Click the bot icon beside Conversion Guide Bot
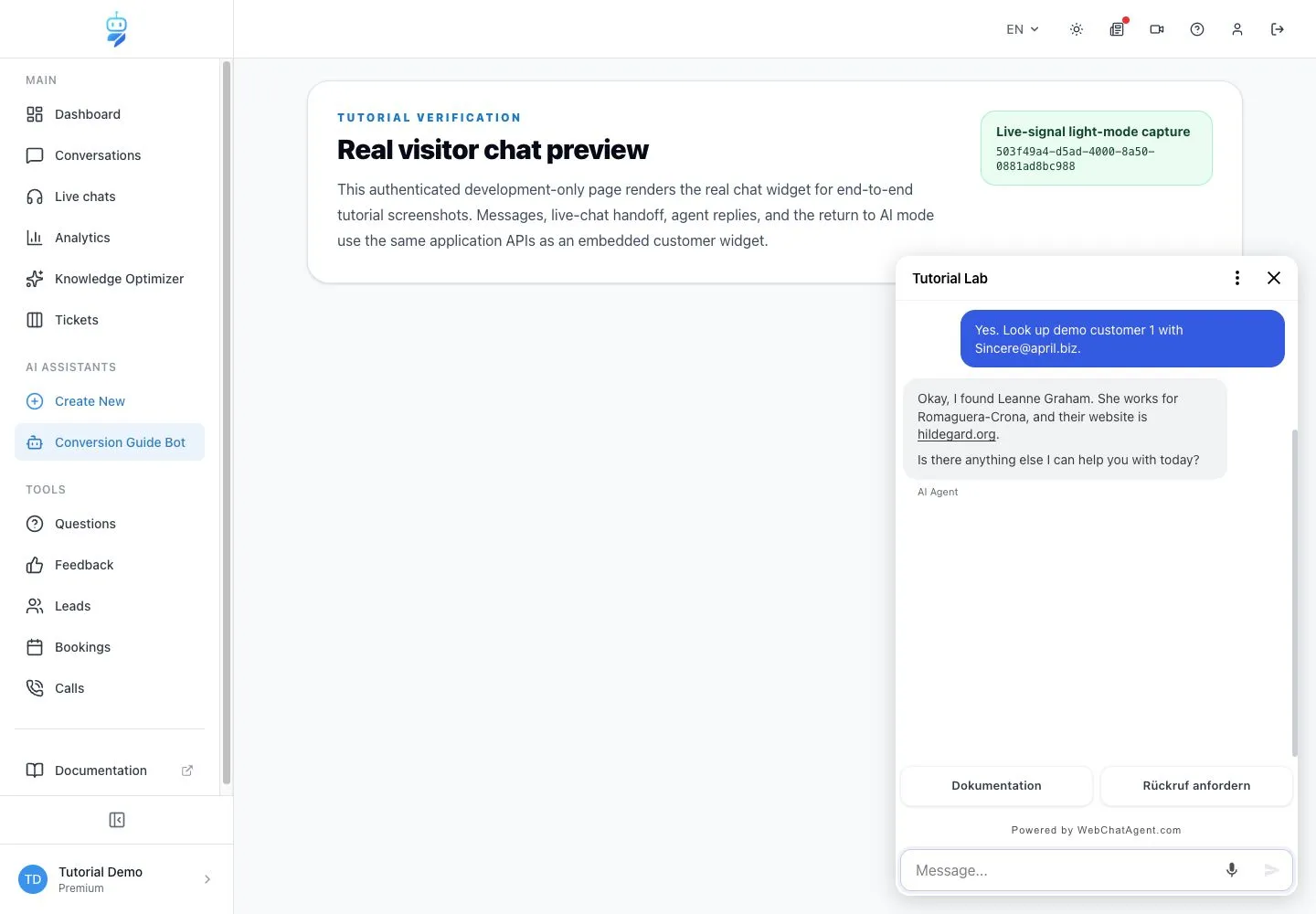Viewport: 1316px width, 914px height. pos(35,442)
